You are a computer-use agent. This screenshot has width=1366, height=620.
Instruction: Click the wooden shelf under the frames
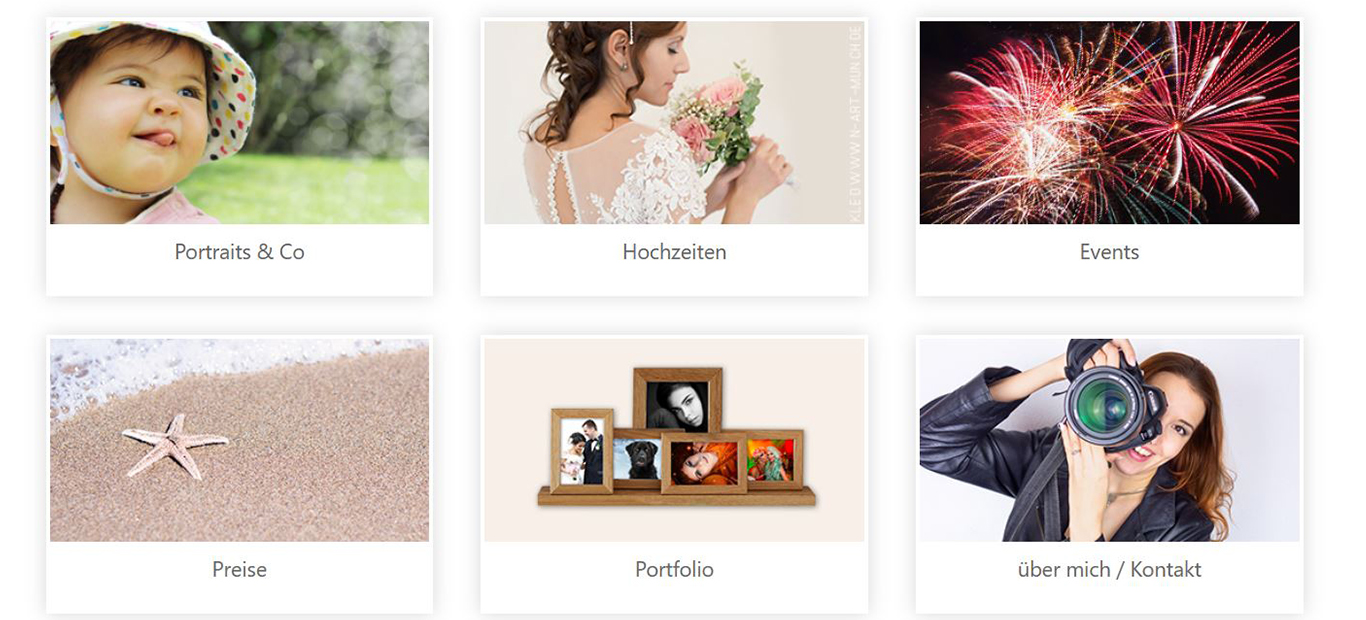[x=676, y=496]
